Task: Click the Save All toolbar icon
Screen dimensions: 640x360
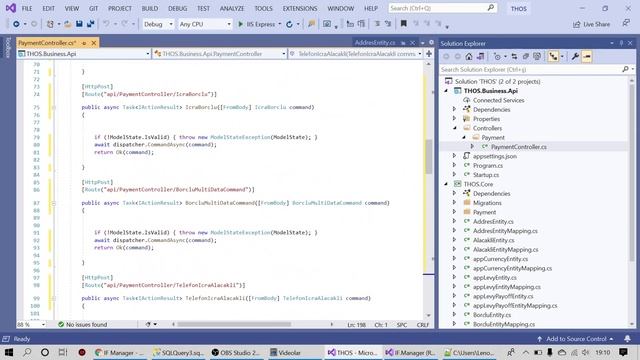Action: pyautogui.click(x=90, y=24)
